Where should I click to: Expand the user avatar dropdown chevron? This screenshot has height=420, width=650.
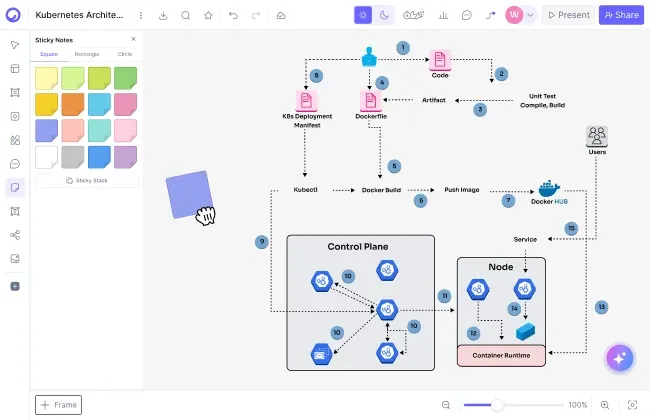point(530,15)
